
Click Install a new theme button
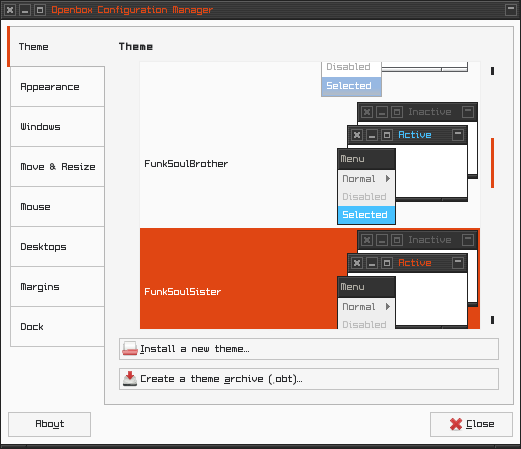pos(309,349)
